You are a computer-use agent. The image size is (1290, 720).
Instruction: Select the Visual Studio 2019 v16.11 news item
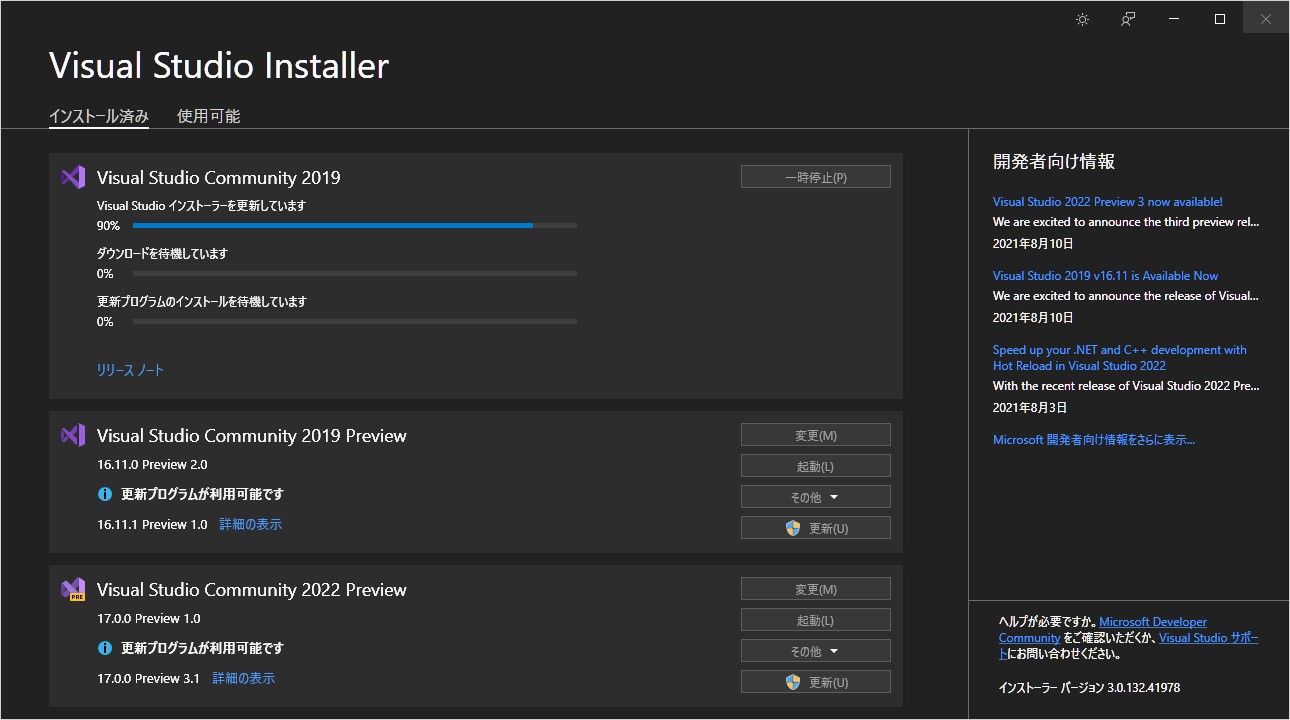pos(1104,275)
